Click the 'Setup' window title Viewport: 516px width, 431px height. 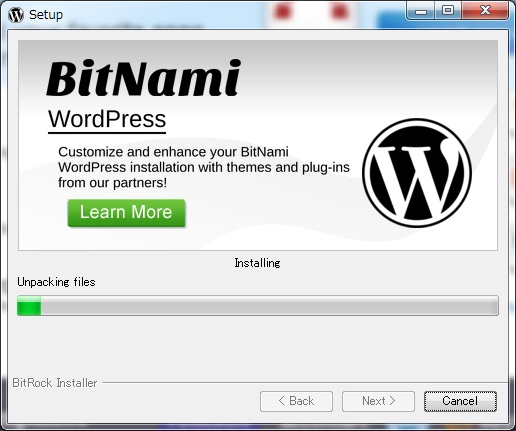coord(46,15)
